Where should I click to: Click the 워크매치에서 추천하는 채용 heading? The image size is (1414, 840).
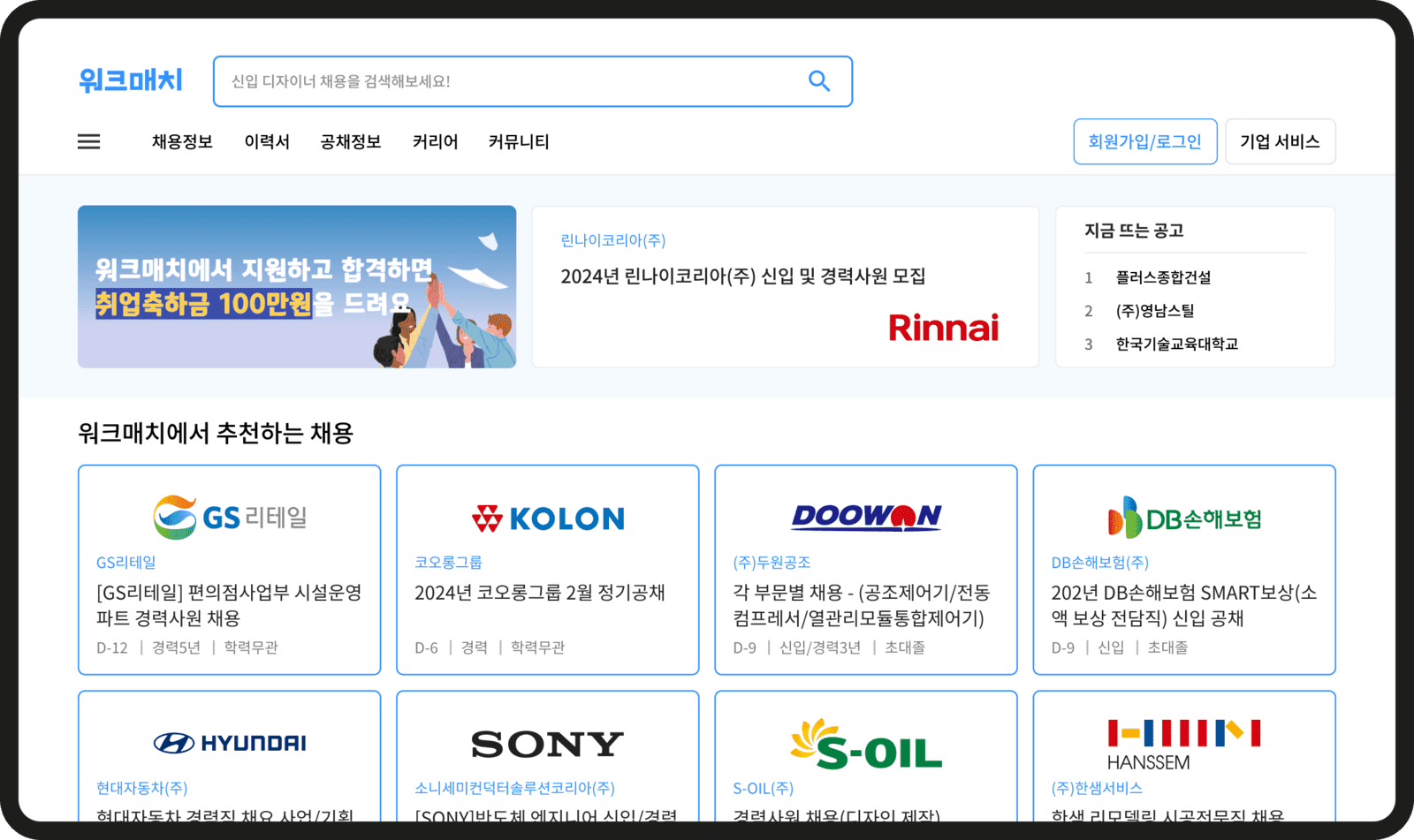tap(216, 433)
